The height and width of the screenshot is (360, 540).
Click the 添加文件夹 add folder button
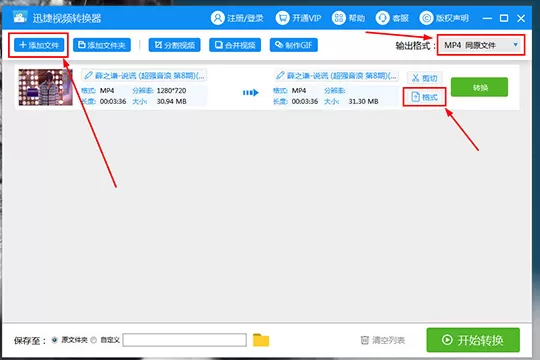(102, 45)
